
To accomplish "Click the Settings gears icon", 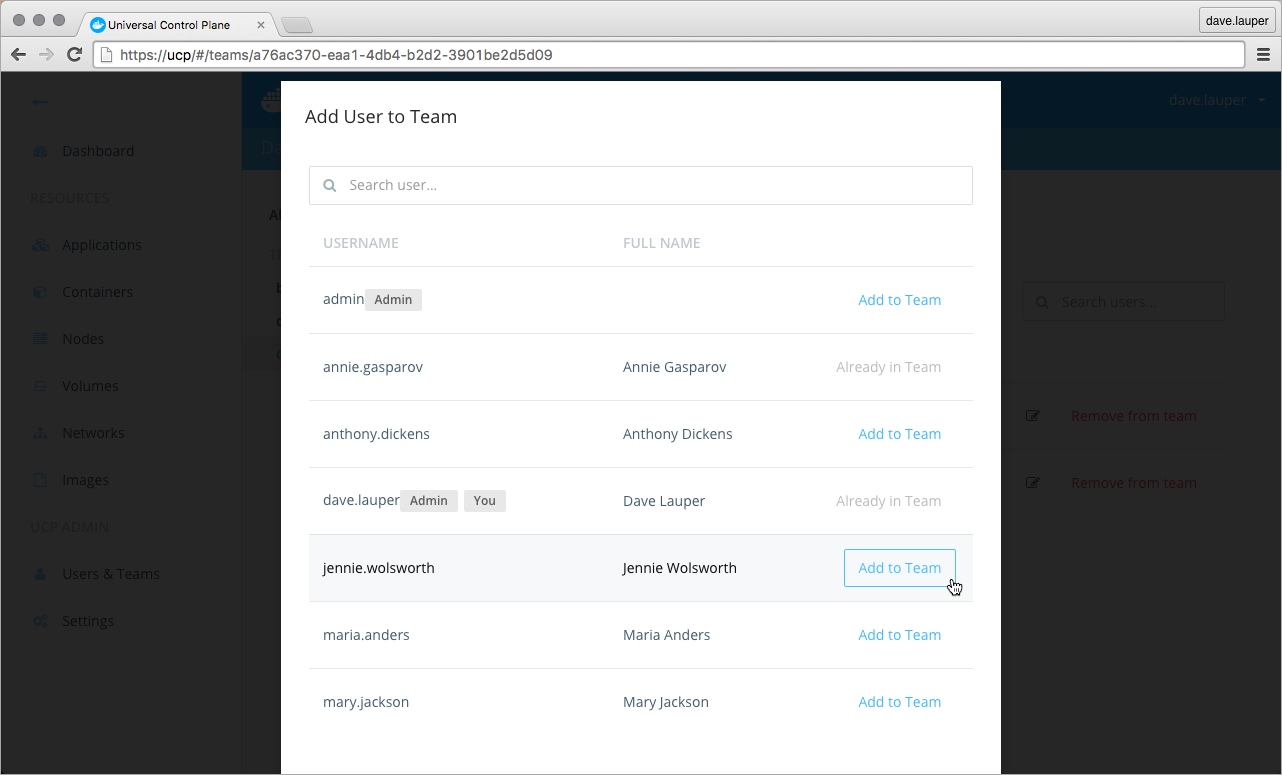I will pos(40,621).
